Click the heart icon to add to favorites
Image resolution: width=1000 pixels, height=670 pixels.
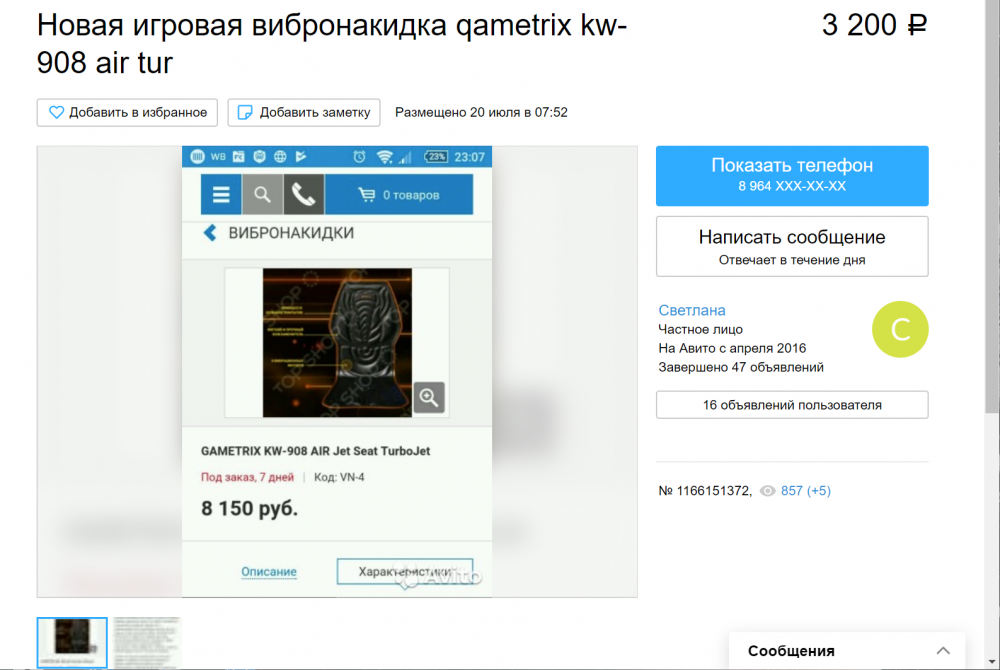tap(57, 112)
